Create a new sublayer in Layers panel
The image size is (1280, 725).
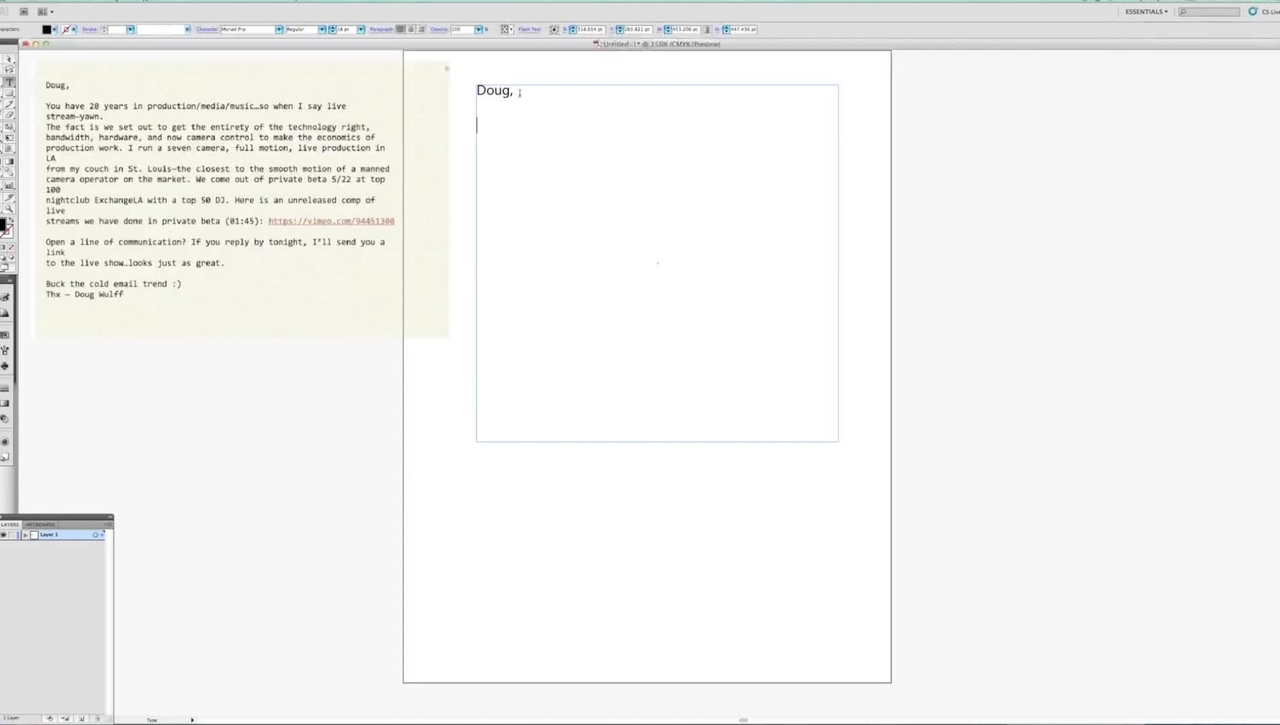(x=65, y=718)
